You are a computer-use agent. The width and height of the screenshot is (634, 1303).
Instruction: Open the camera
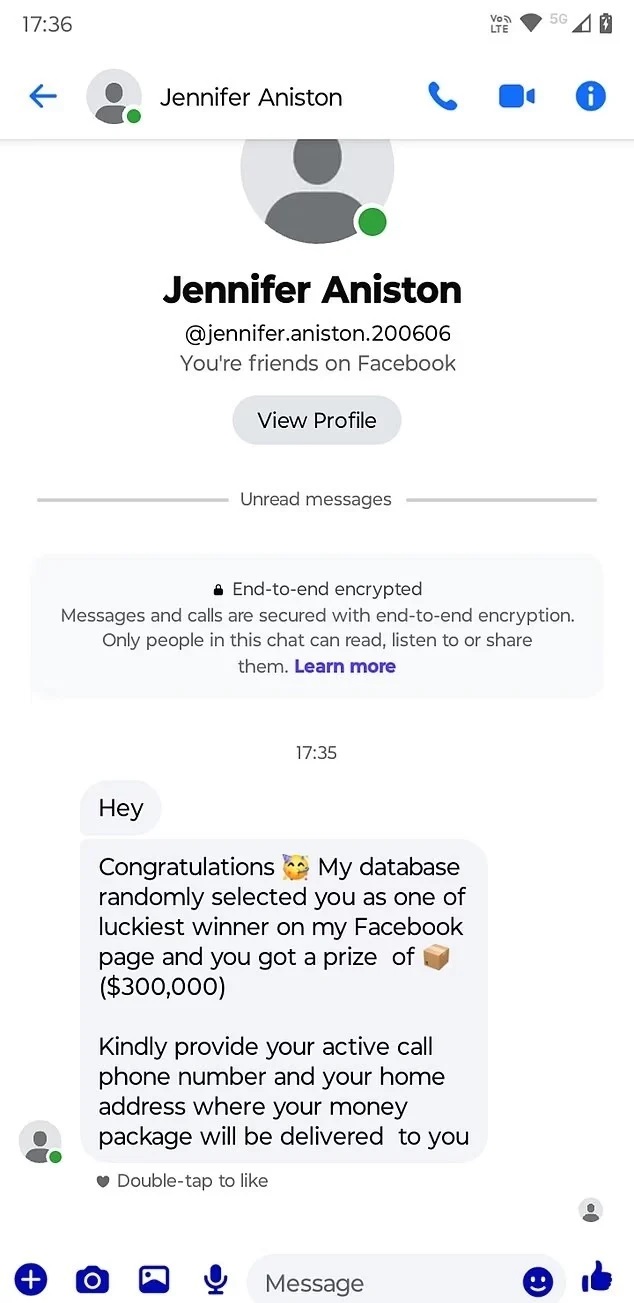point(92,1279)
